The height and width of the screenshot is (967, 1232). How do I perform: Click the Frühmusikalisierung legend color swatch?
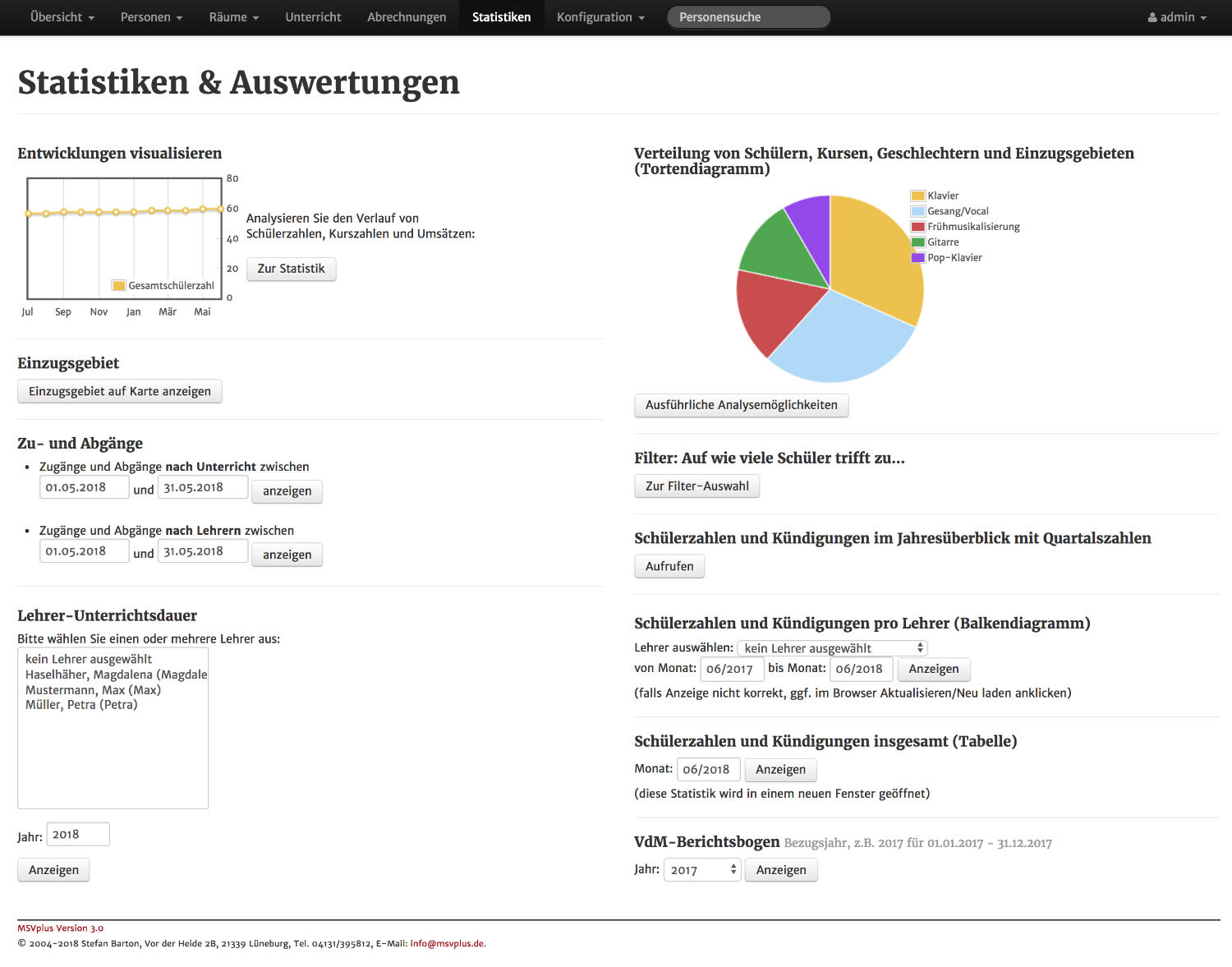[918, 227]
